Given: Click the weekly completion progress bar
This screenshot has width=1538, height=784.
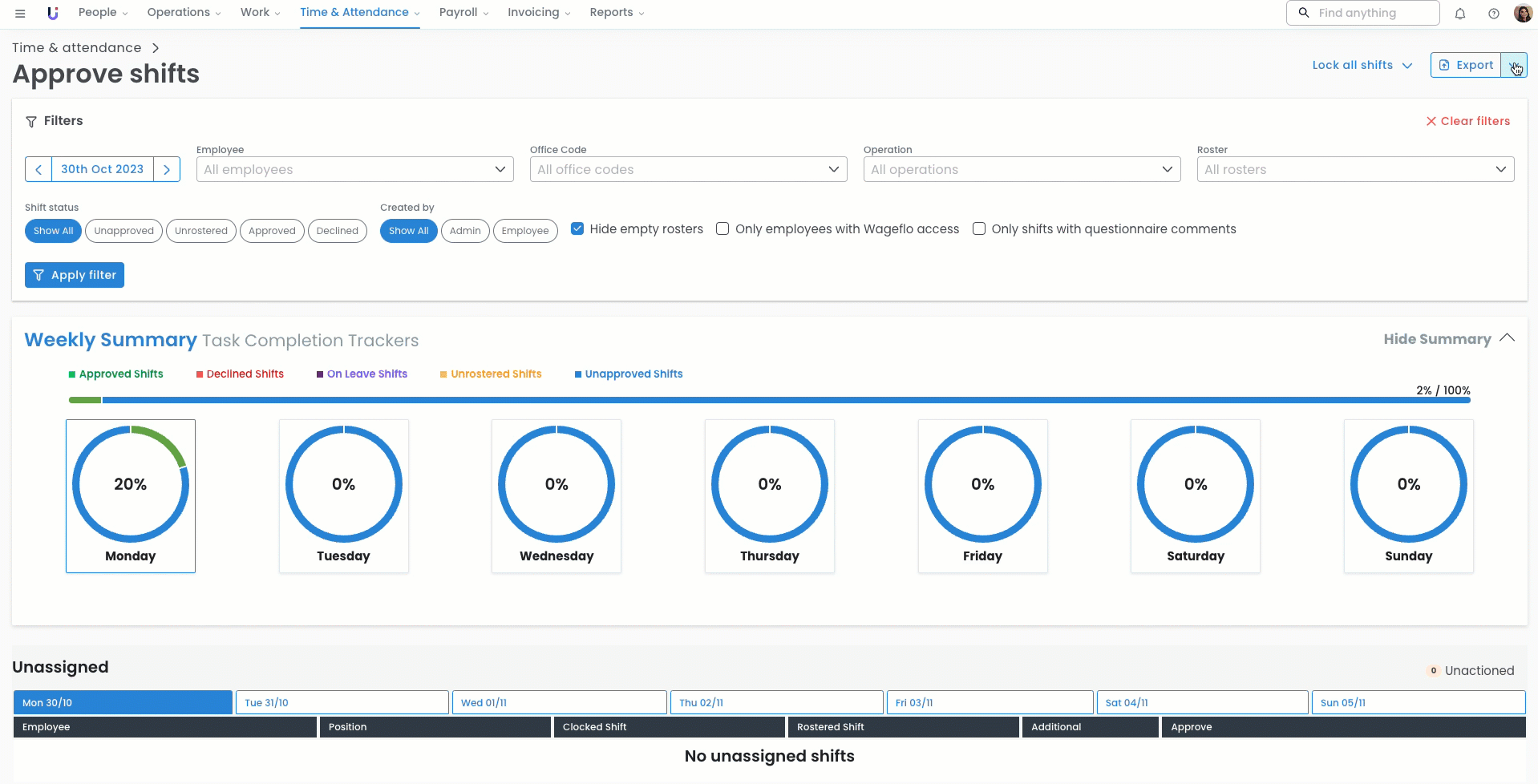Looking at the screenshot, I should pyautogui.click(x=769, y=400).
